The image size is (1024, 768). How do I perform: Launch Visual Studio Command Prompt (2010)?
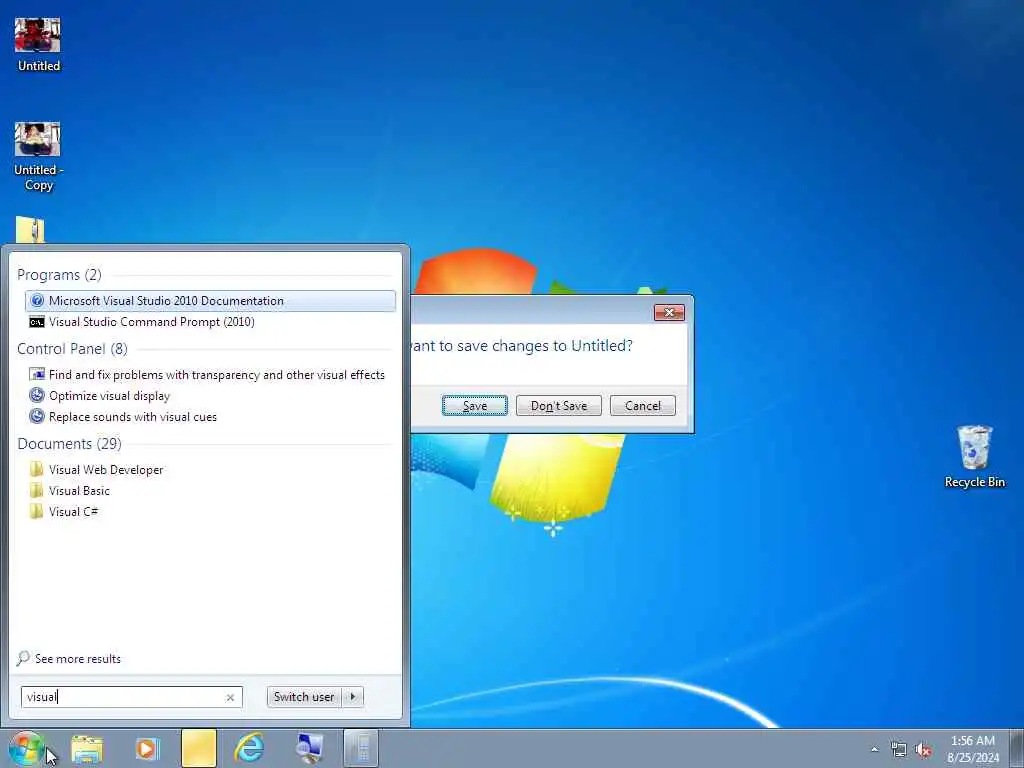tap(151, 322)
